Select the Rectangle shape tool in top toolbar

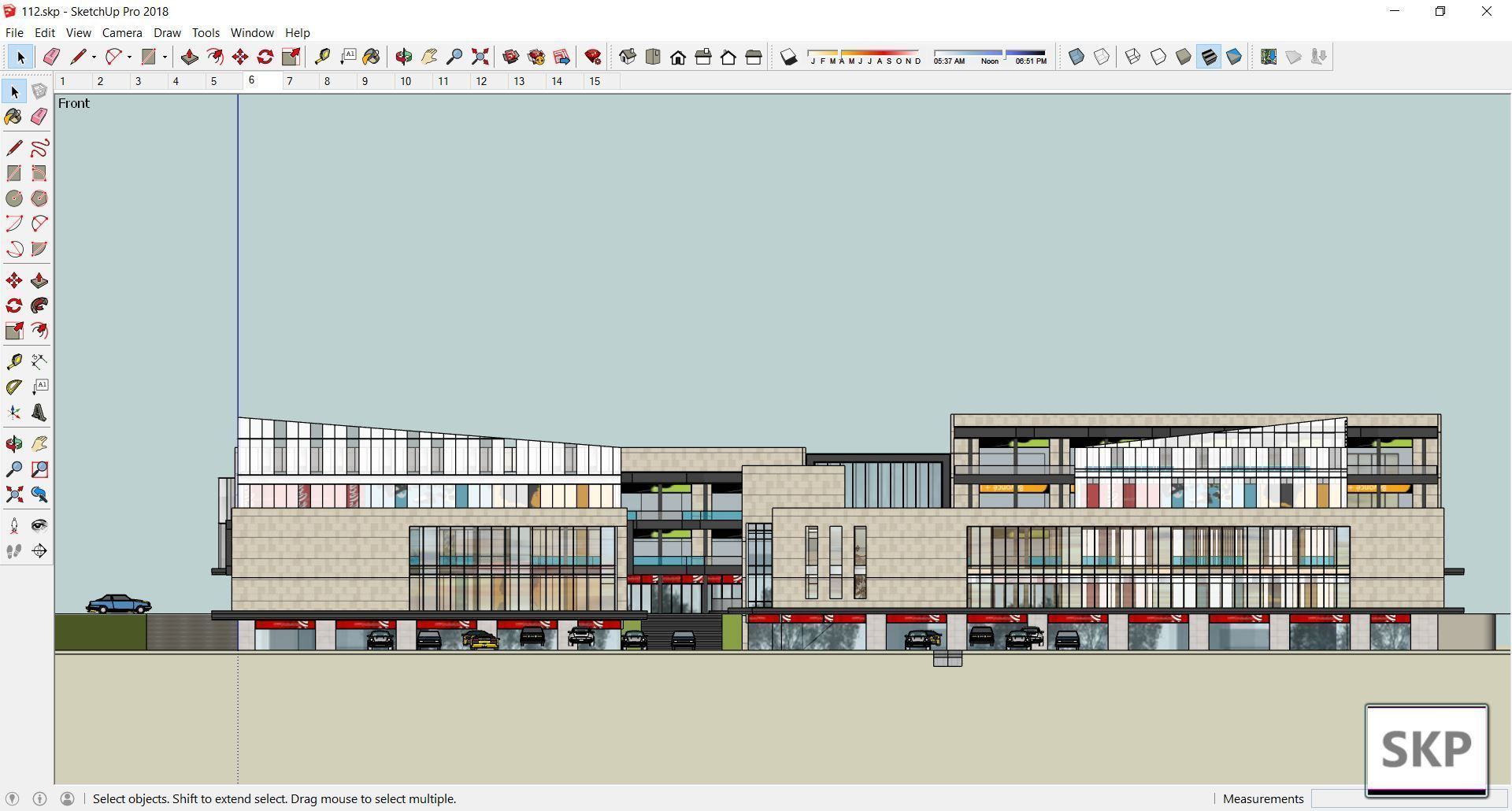point(148,57)
